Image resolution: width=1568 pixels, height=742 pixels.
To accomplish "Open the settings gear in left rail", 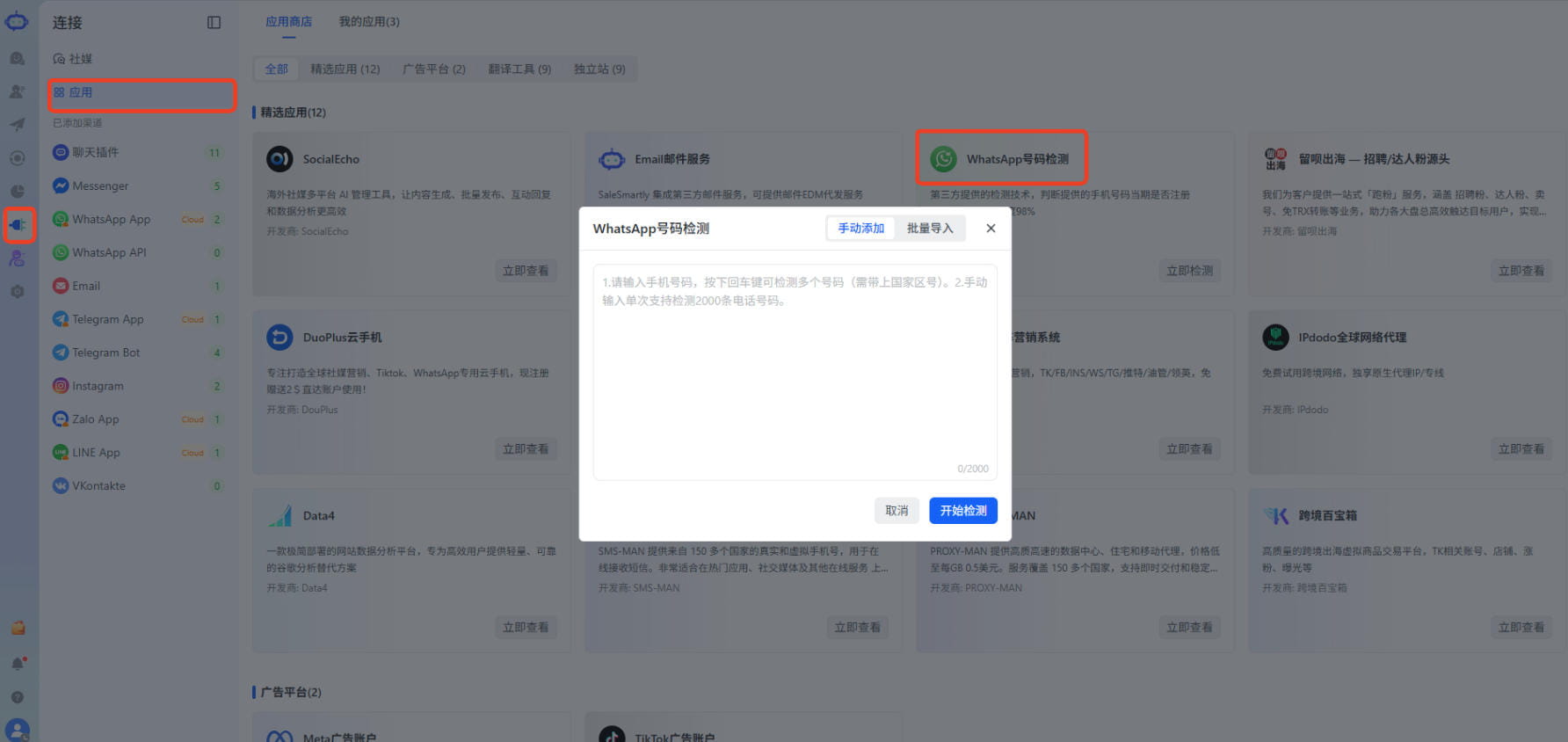I will (x=18, y=292).
